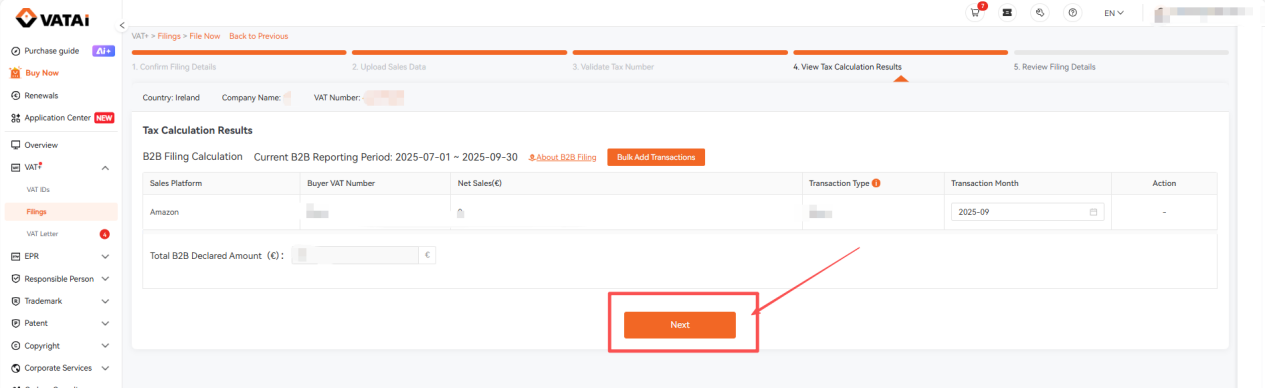Expand the Responsible Person section
This screenshot has width=1265, height=388.
point(105,279)
